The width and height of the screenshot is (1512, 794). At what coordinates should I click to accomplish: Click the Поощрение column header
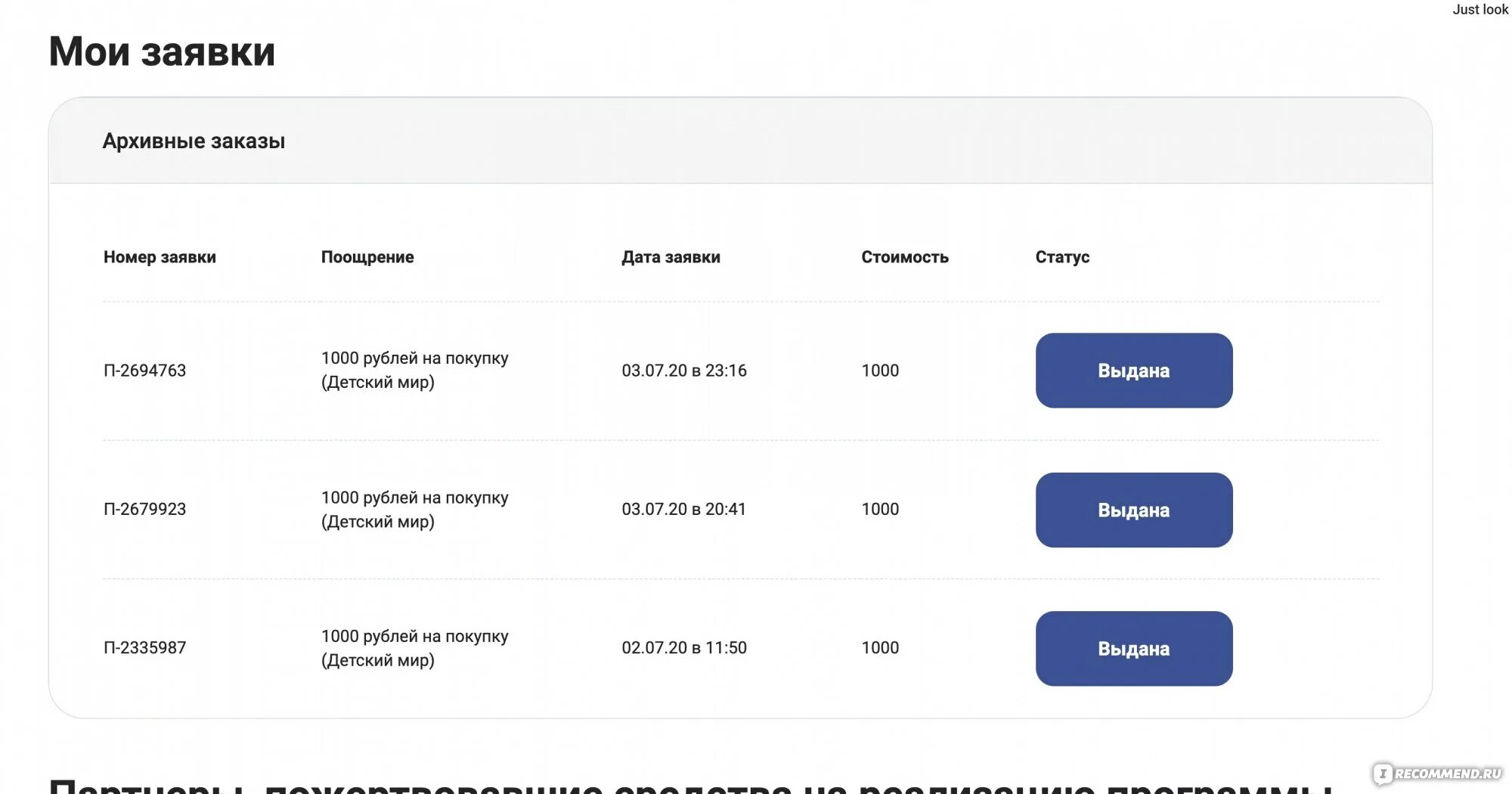pos(367,257)
